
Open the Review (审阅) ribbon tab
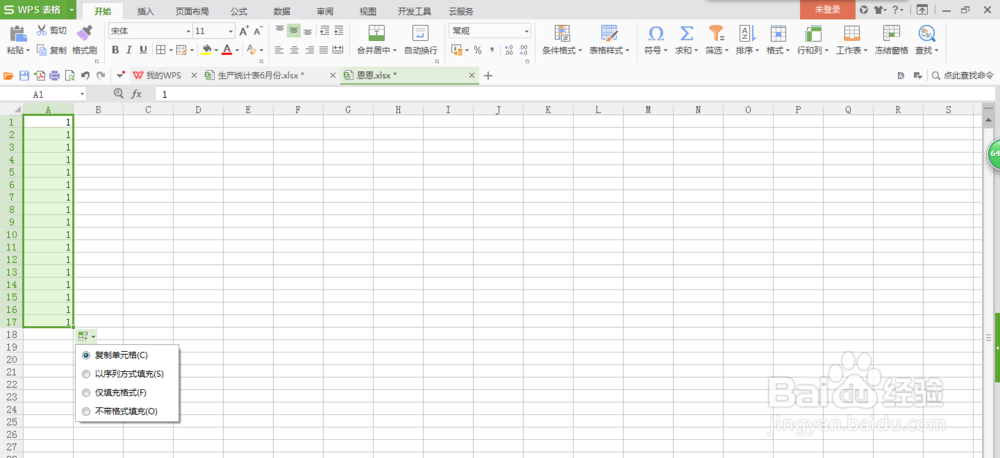click(325, 11)
